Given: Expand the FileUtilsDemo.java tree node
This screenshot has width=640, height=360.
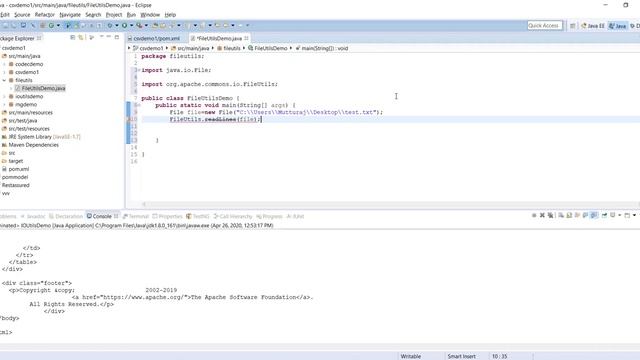Looking at the screenshot, I should click(11, 89).
